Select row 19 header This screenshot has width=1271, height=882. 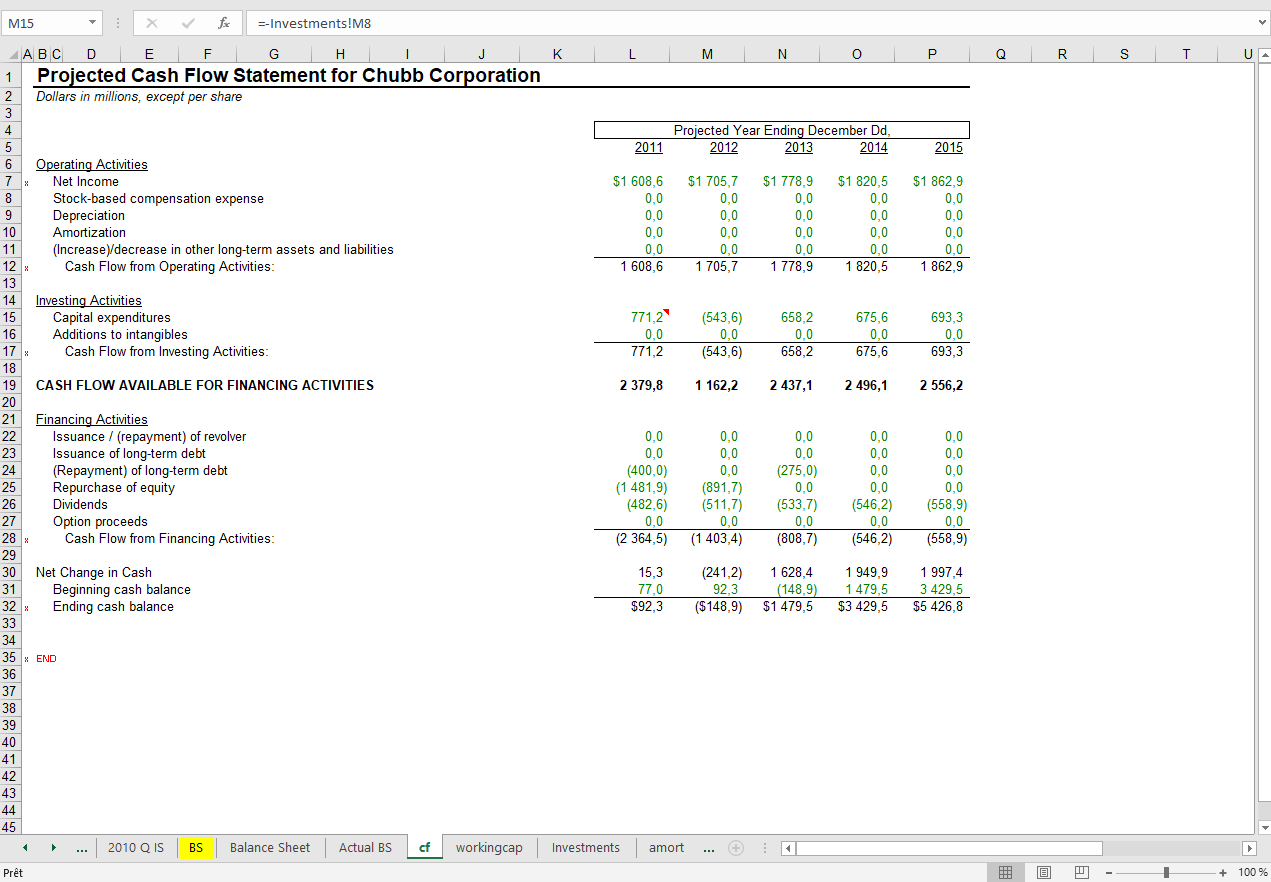click(x=9, y=385)
